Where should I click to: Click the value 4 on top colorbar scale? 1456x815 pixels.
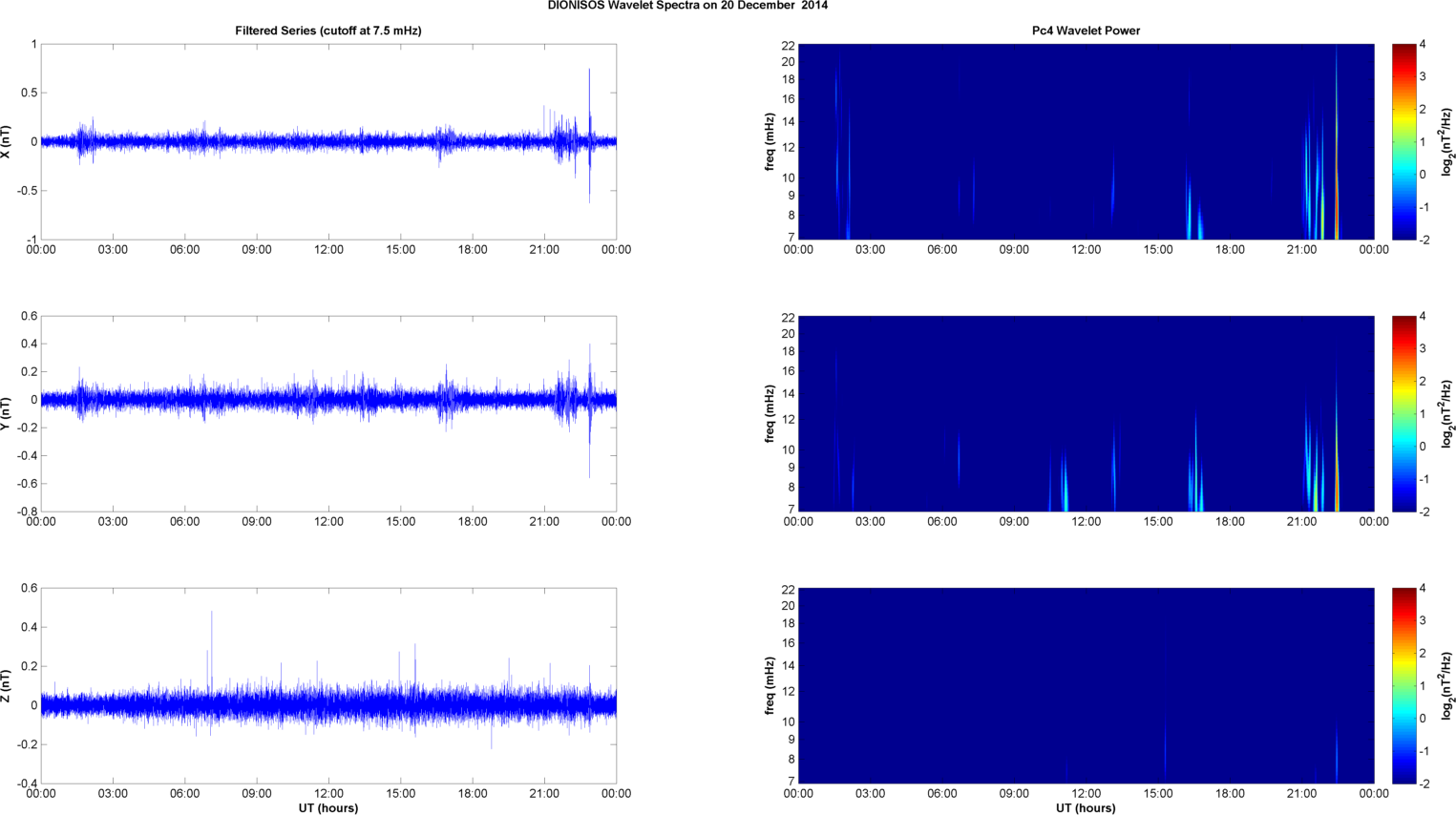point(1423,45)
